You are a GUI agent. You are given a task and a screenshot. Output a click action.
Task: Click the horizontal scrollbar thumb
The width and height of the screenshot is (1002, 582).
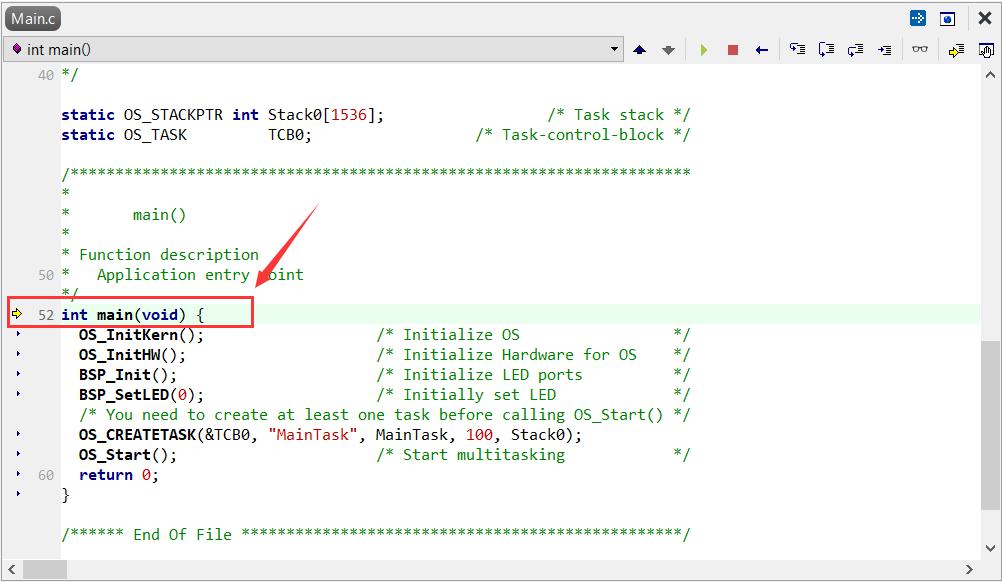point(45,569)
